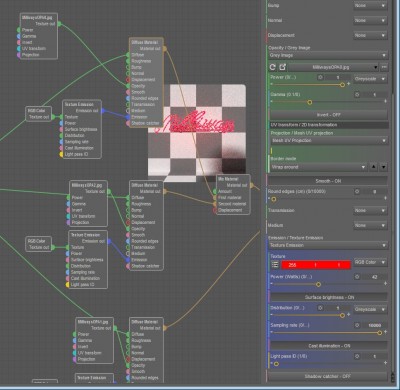Open the RGB Color texture type dropdown

[x=370, y=262]
